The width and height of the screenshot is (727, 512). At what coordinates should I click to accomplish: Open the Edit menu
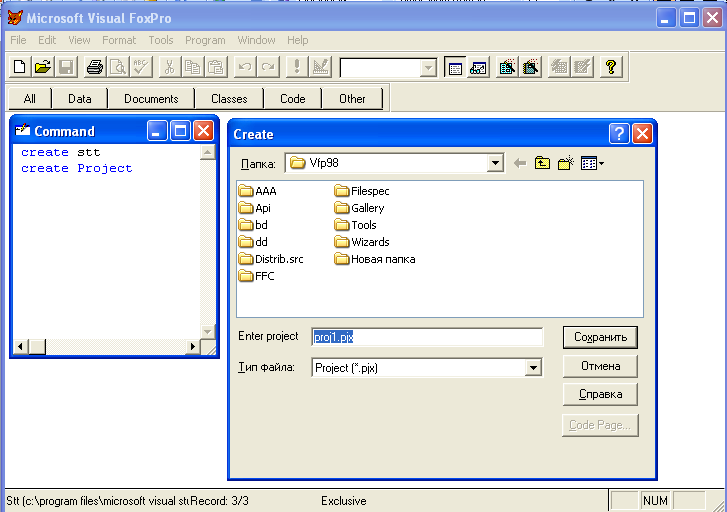pyautogui.click(x=47, y=40)
